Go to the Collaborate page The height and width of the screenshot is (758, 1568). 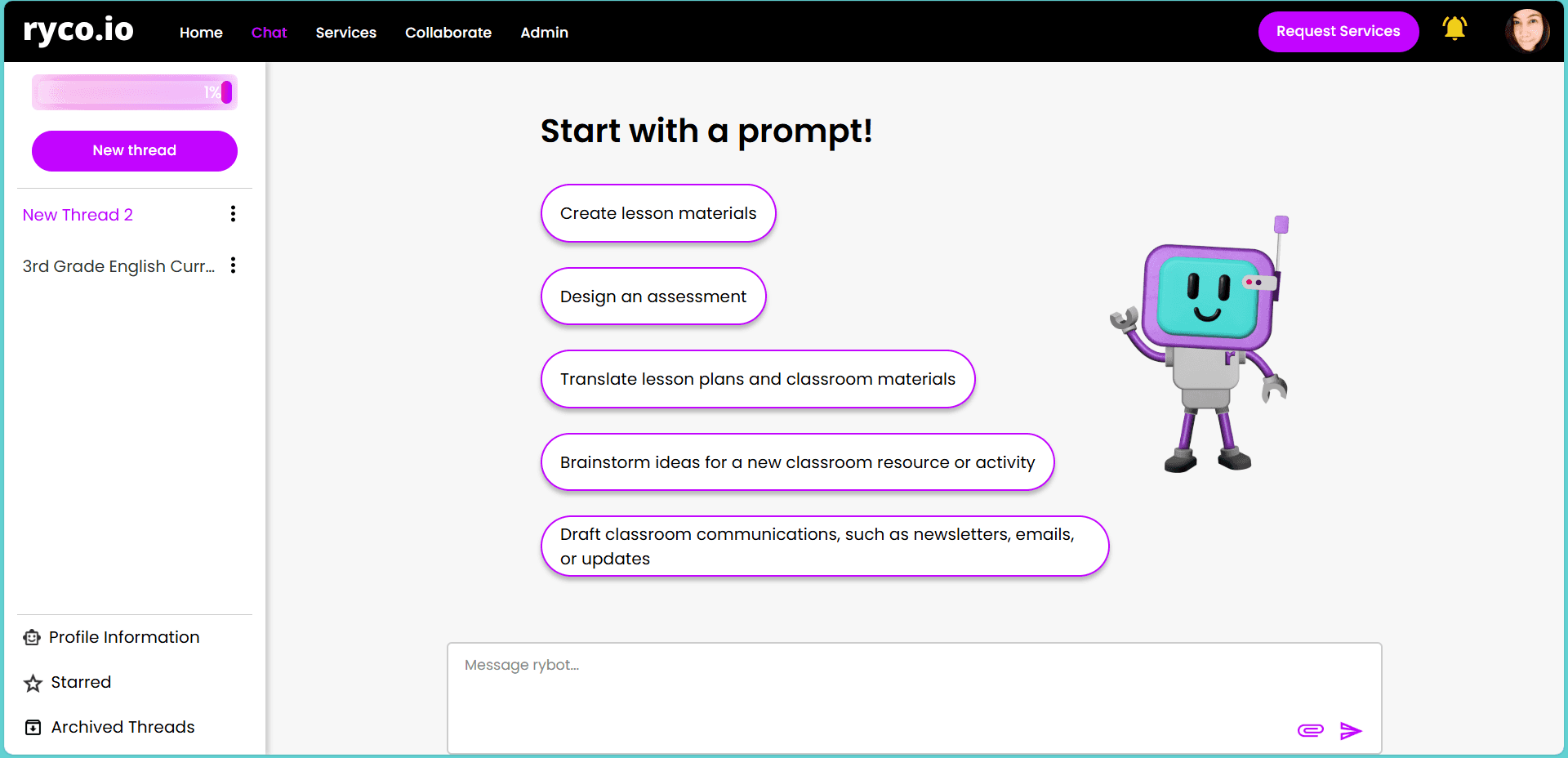click(x=448, y=33)
